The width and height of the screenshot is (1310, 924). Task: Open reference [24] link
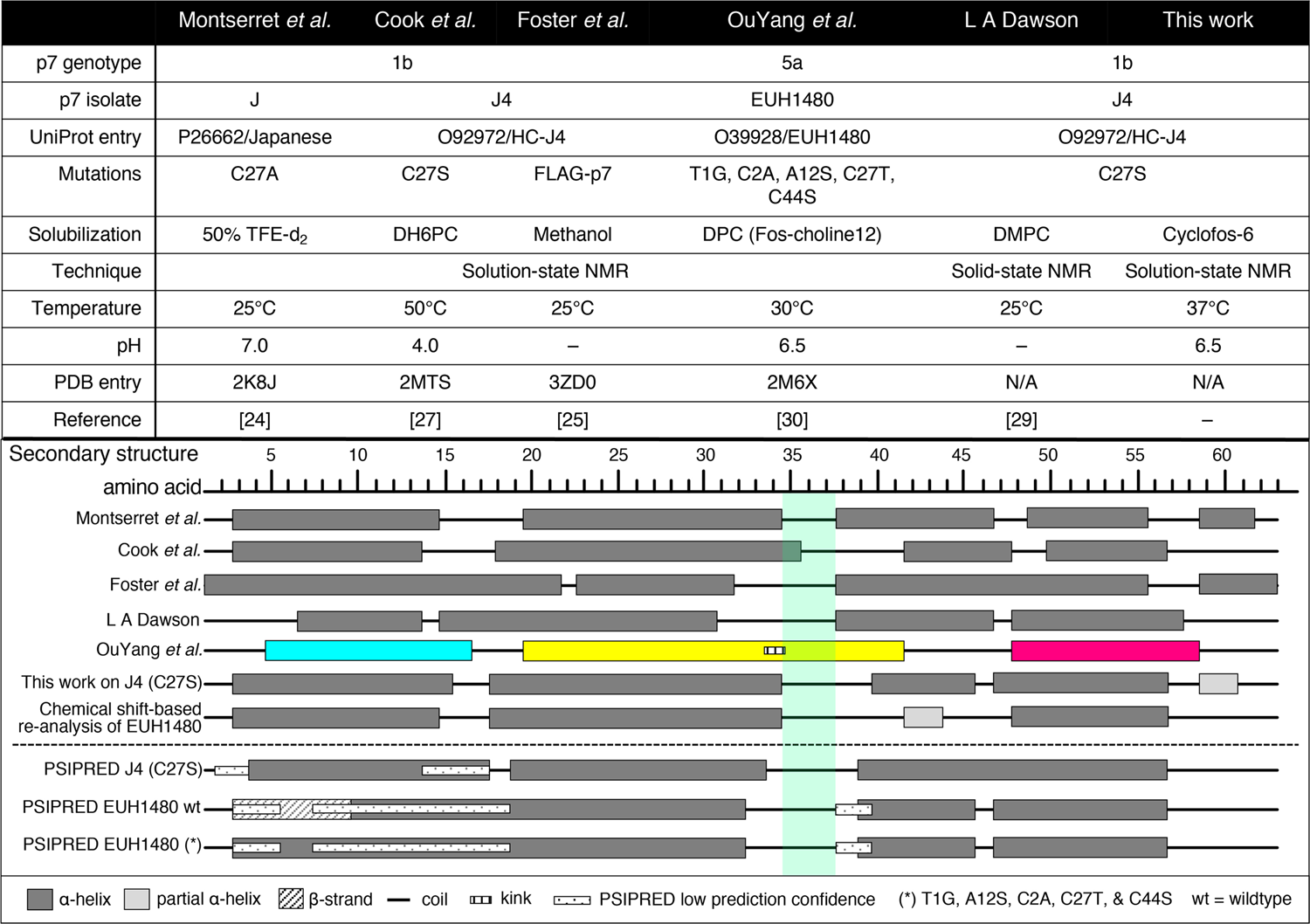(x=254, y=420)
